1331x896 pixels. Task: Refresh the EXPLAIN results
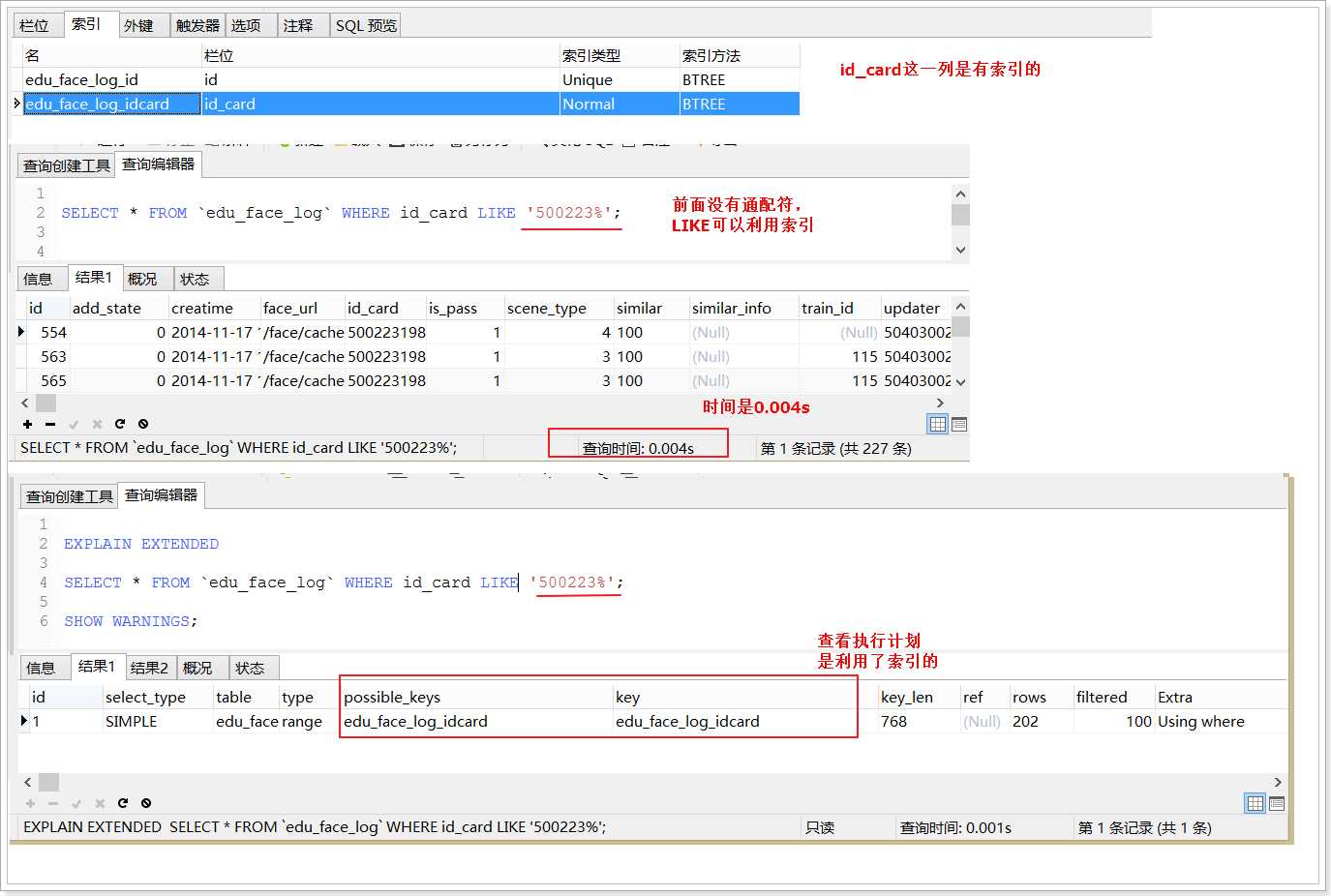[x=123, y=803]
